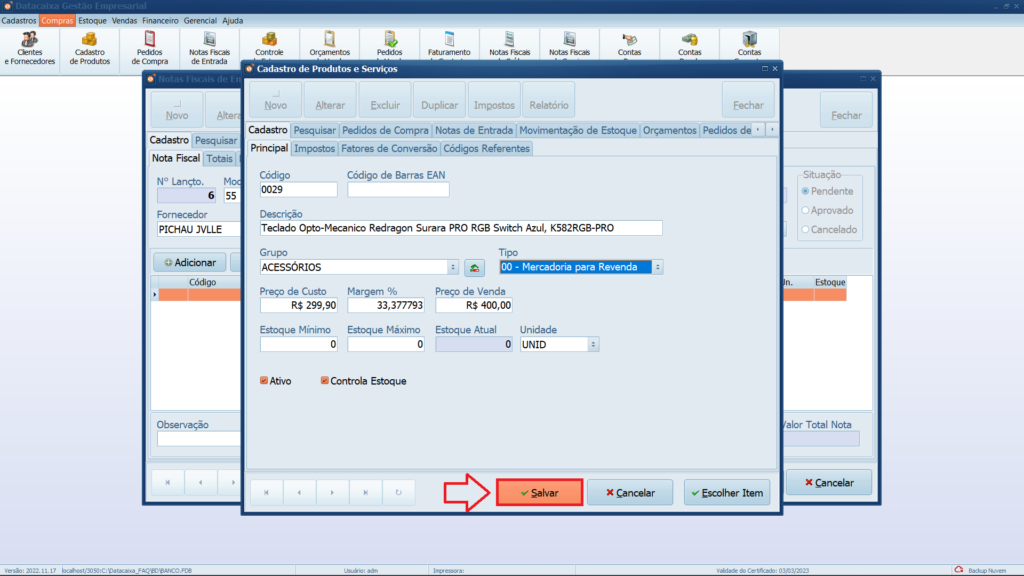Click the Descrição text field

coord(460,228)
